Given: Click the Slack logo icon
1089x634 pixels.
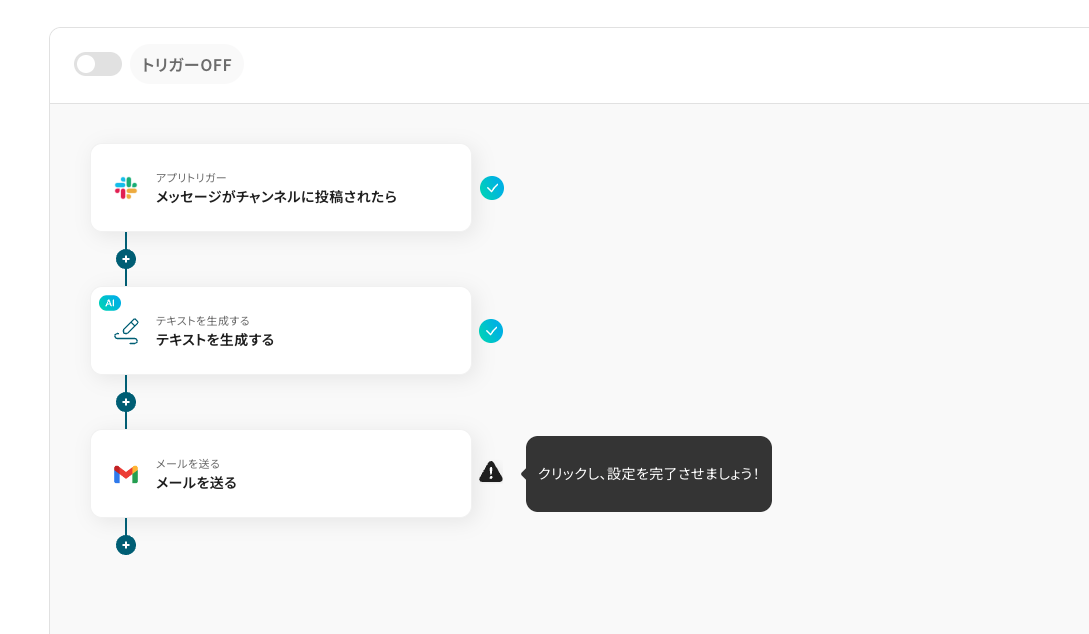Looking at the screenshot, I should [x=126, y=188].
